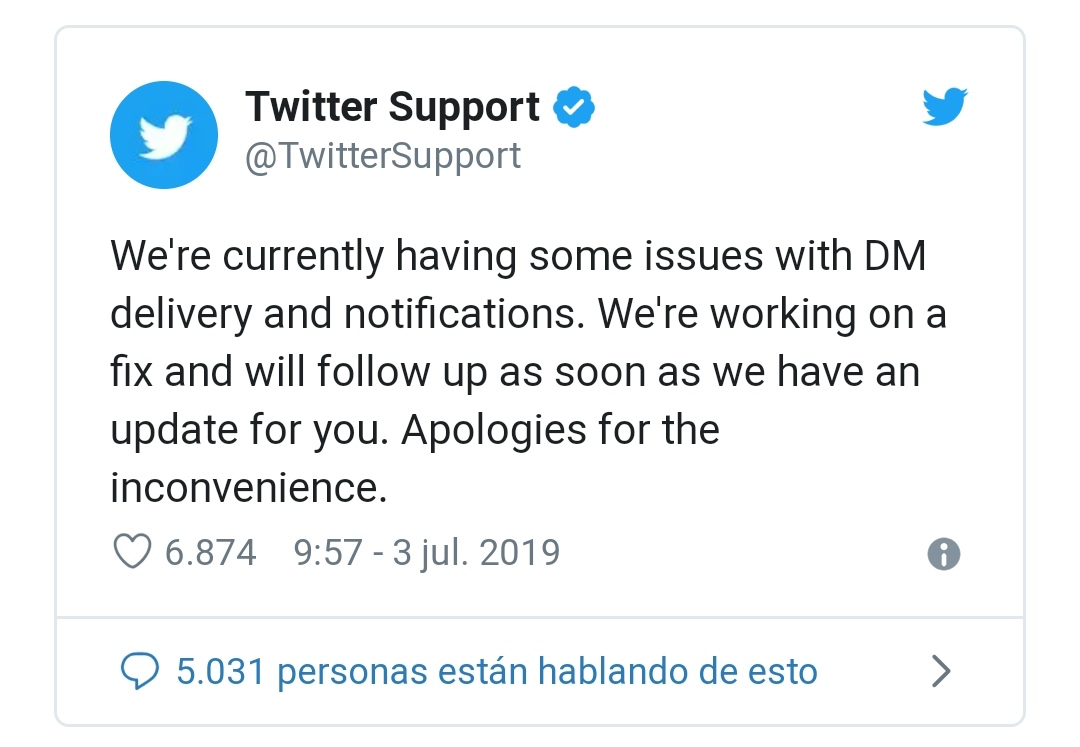This screenshot has height=747, width=1080.
Task: Open 5.031 personas están hablando de esto
Action: click(497, 671)
